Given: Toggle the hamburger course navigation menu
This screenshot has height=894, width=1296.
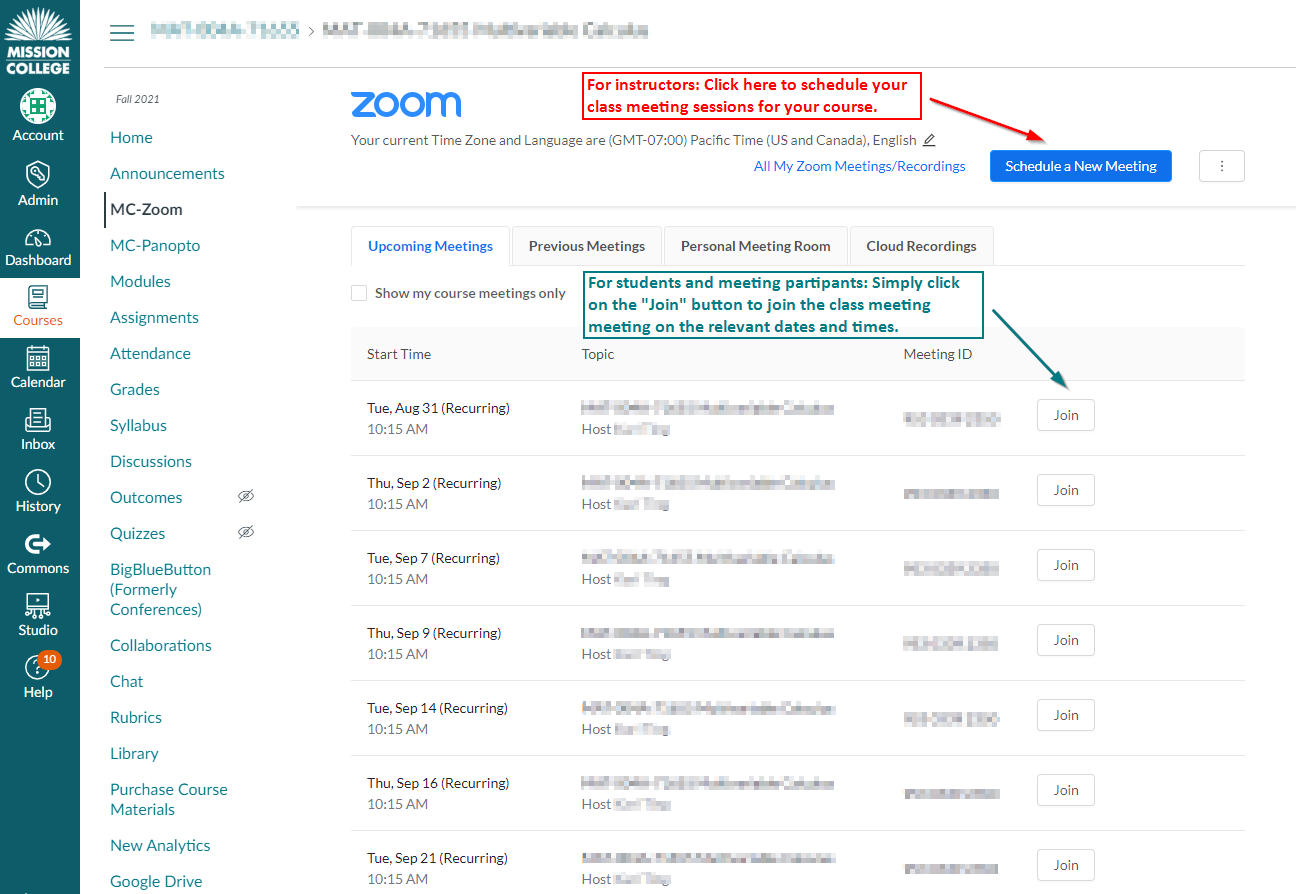Looking at the screenshot, I should (x=122, y=33).
